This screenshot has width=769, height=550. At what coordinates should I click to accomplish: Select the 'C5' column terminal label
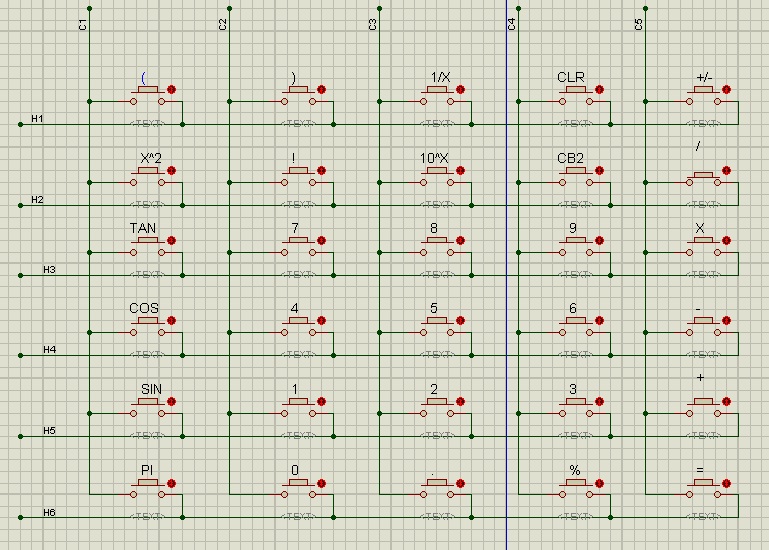[639, 25]
